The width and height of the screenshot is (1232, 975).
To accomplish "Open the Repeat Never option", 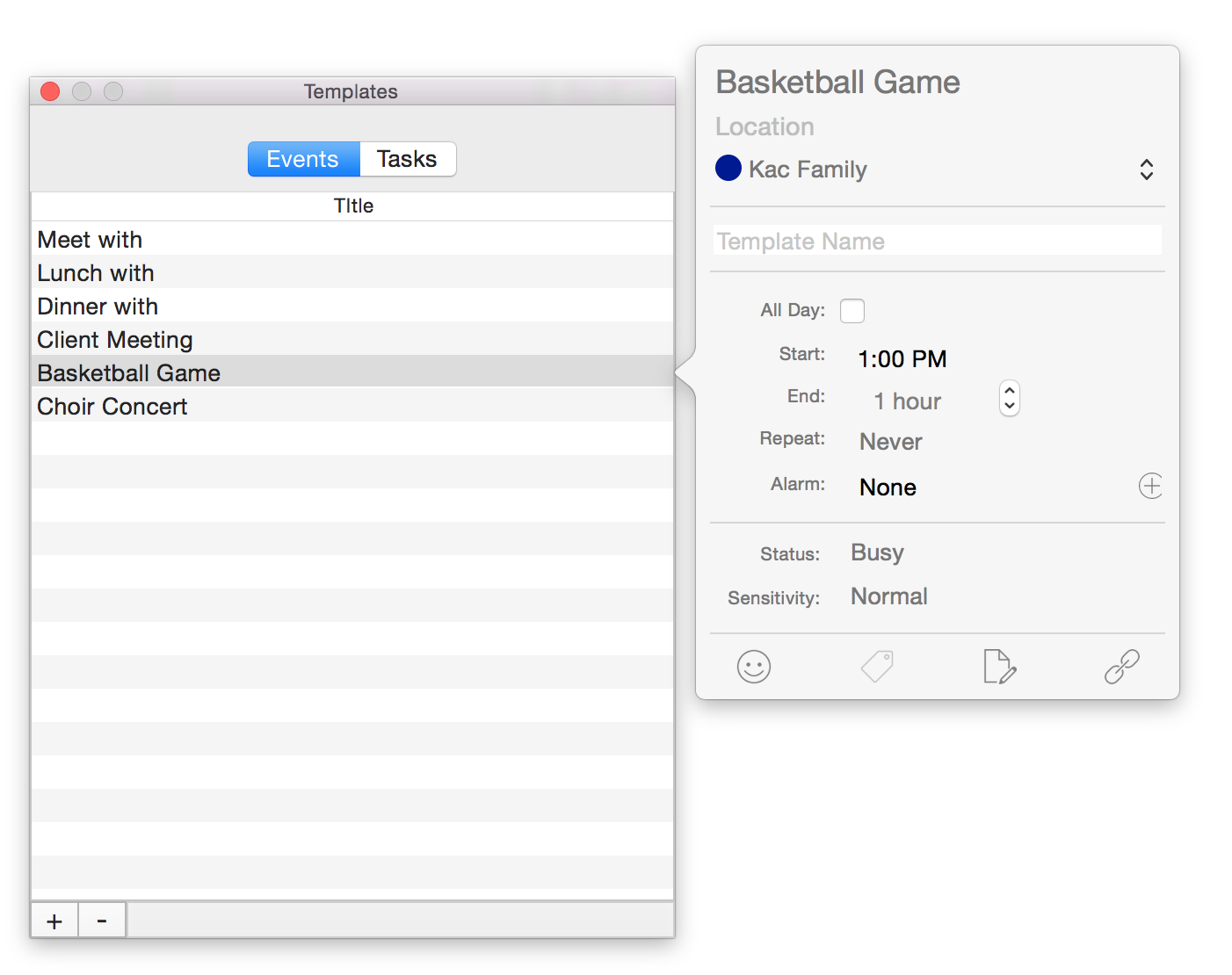I will 890,442.
